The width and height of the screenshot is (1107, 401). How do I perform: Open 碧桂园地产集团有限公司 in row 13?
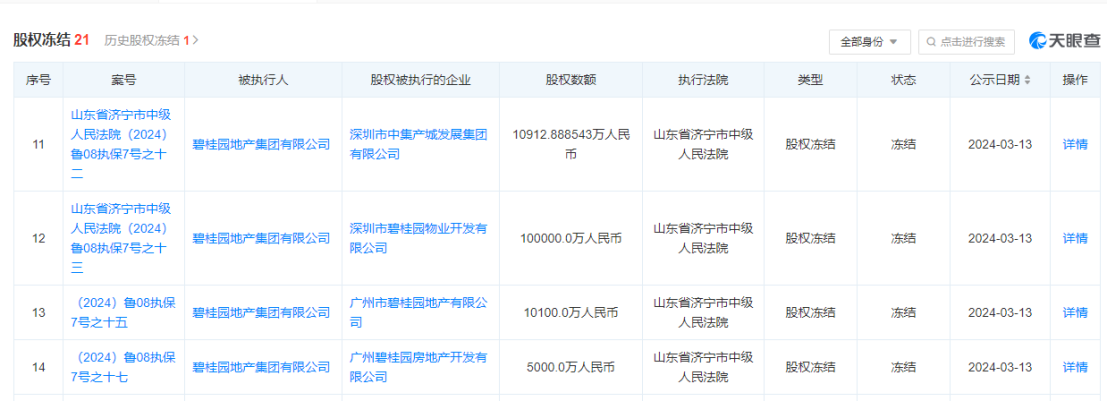[261, 312]
